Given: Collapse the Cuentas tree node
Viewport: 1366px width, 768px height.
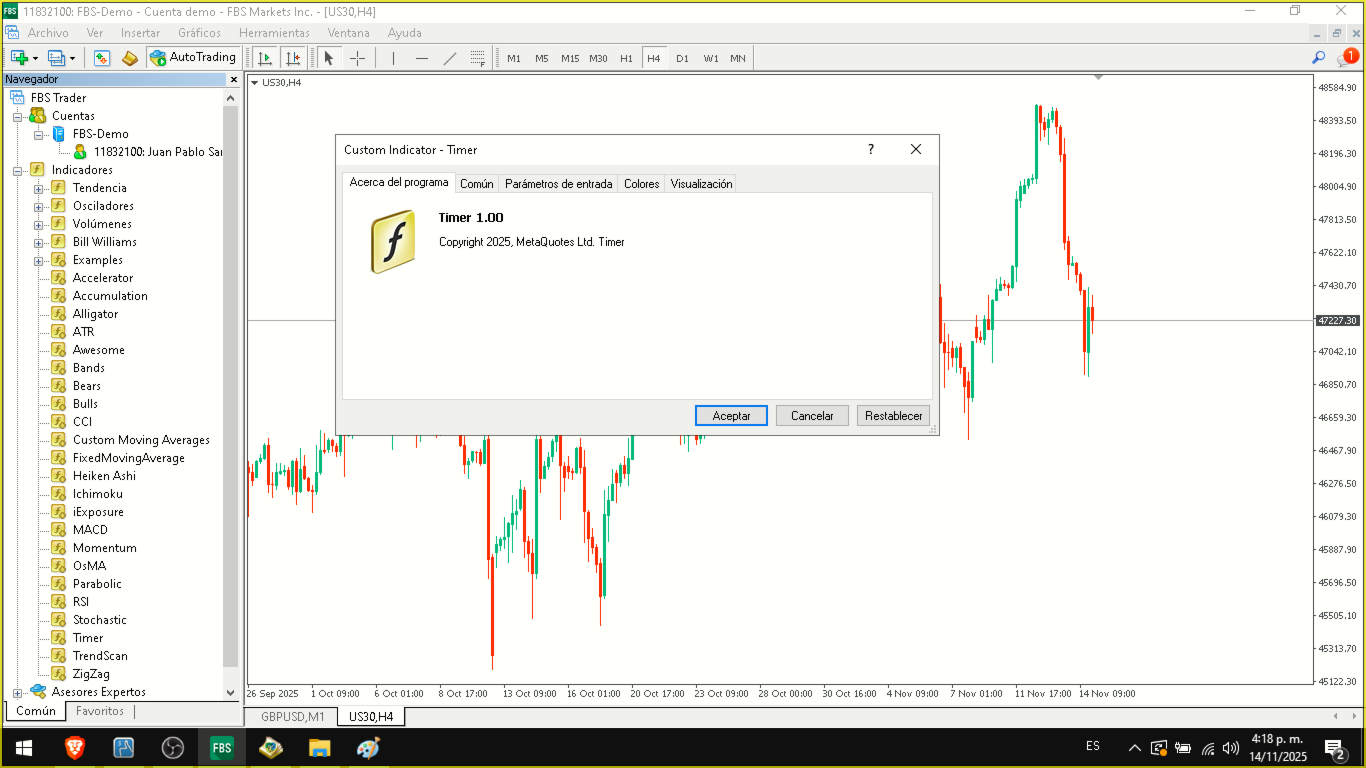Looking at the screenshot, I should pos(17,116).
